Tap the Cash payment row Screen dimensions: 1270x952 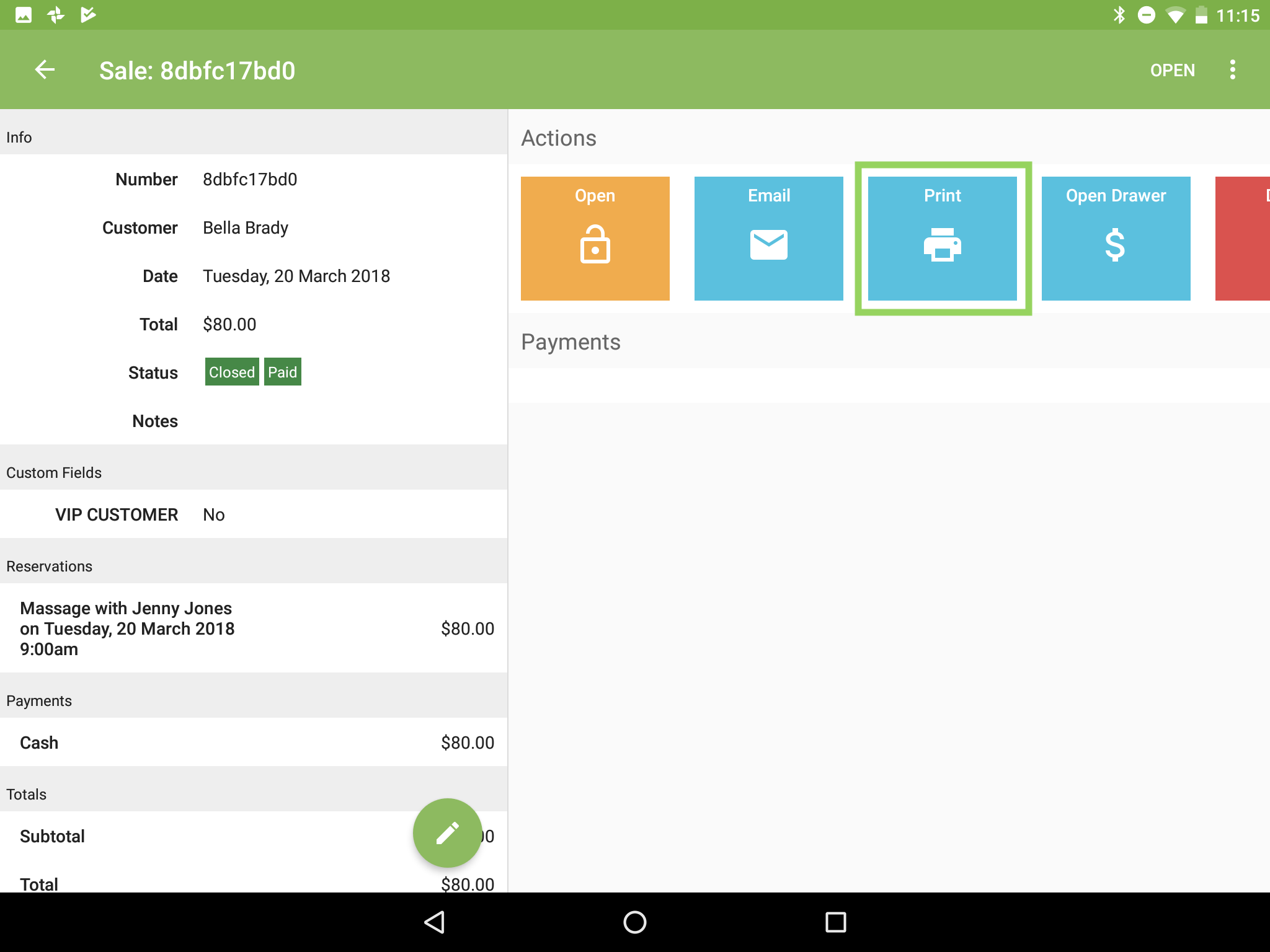(254, 743)
